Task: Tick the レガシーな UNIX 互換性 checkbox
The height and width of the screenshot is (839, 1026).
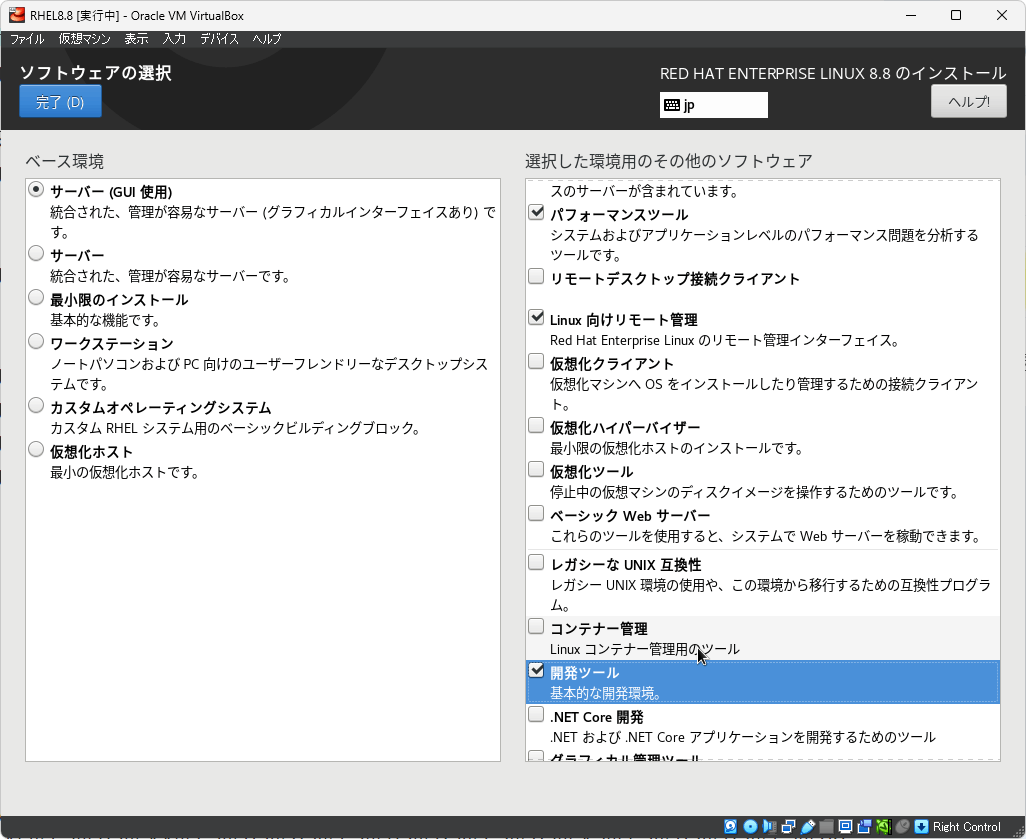Action: click(536, 562)
